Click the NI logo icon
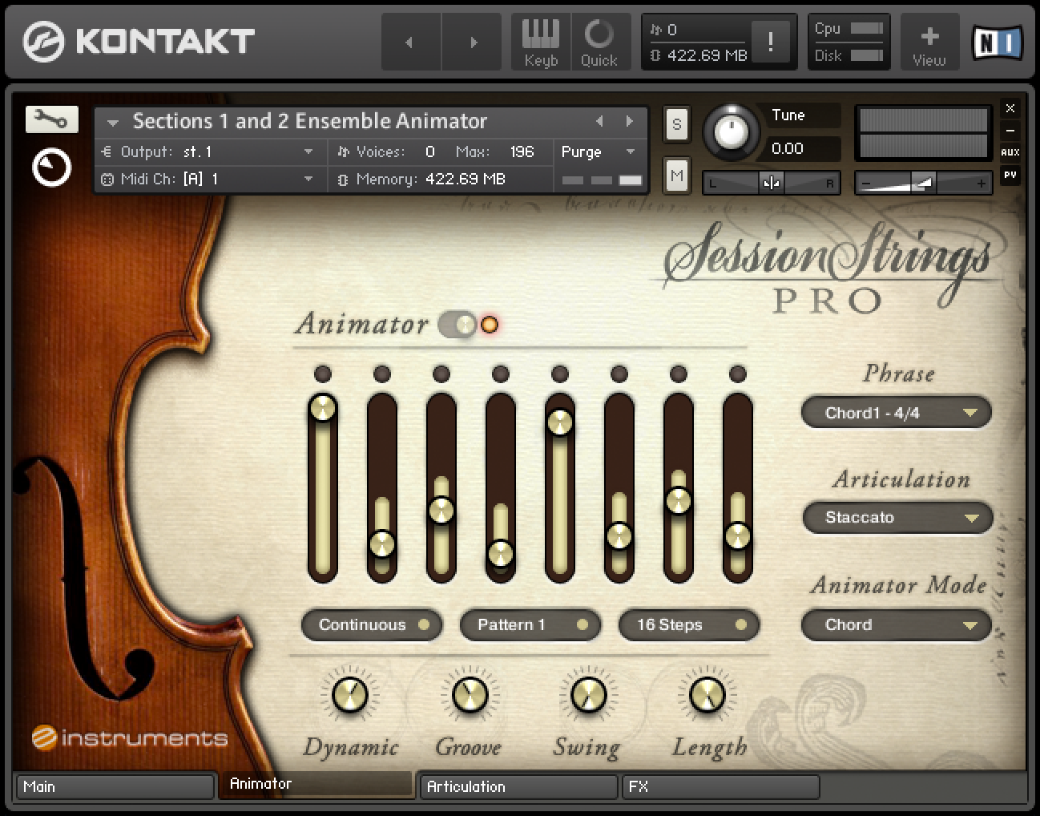Screen dimensions: 1040x816 click(997, 42)
